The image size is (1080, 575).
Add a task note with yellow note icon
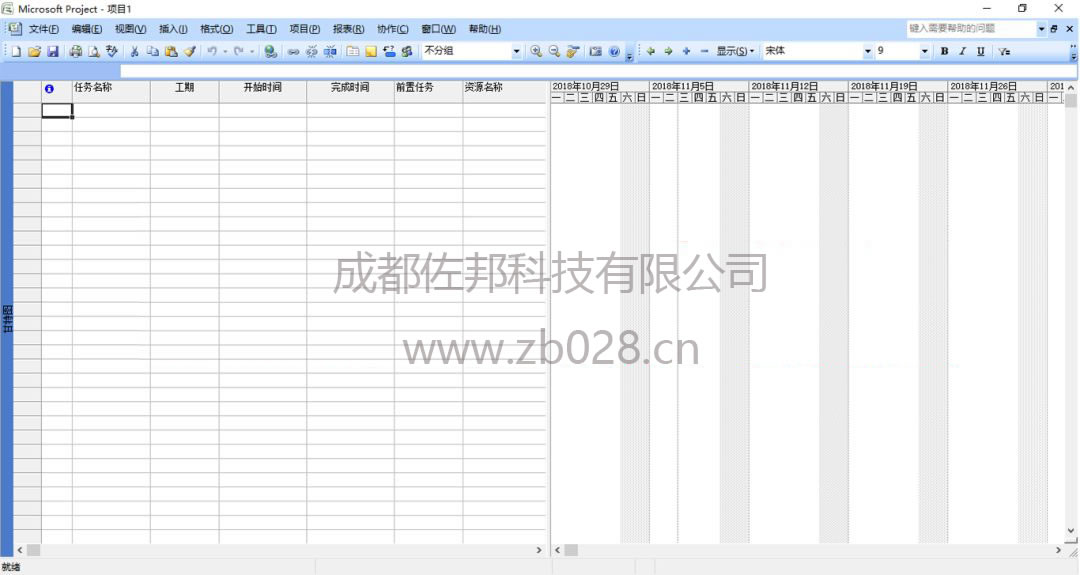tap(371, 52)
